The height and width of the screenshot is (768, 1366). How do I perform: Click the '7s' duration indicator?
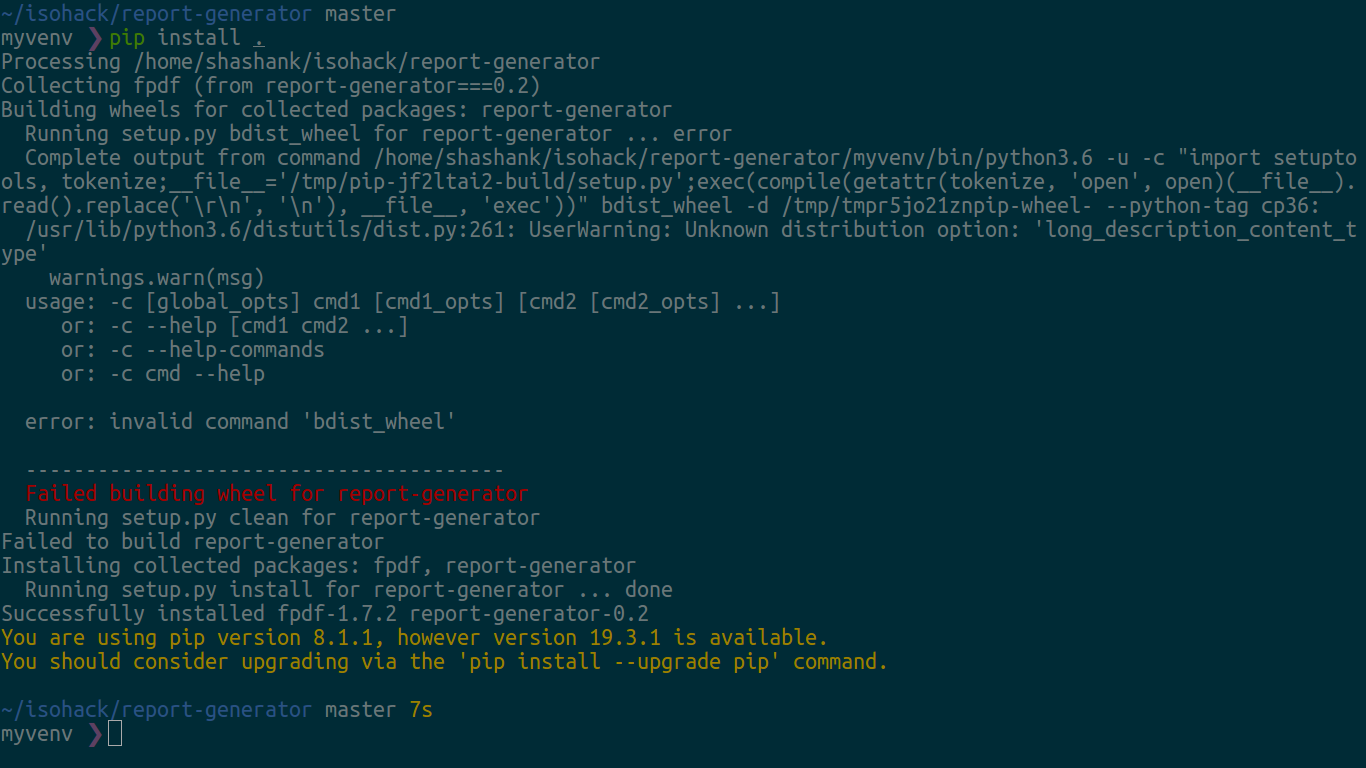tap(421, 710)
